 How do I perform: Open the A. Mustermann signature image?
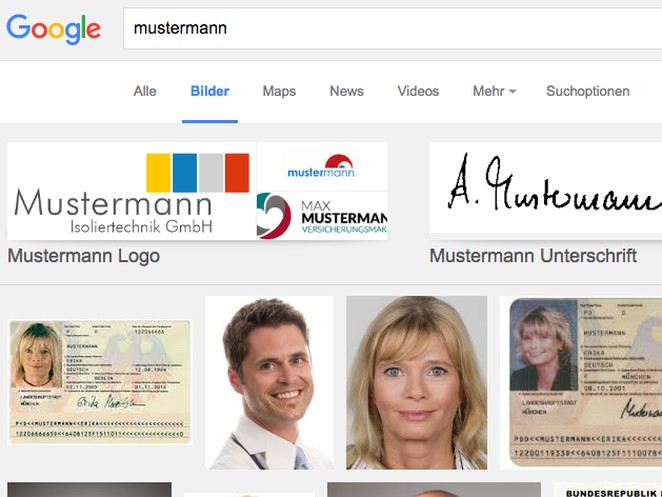coord(545,188)
